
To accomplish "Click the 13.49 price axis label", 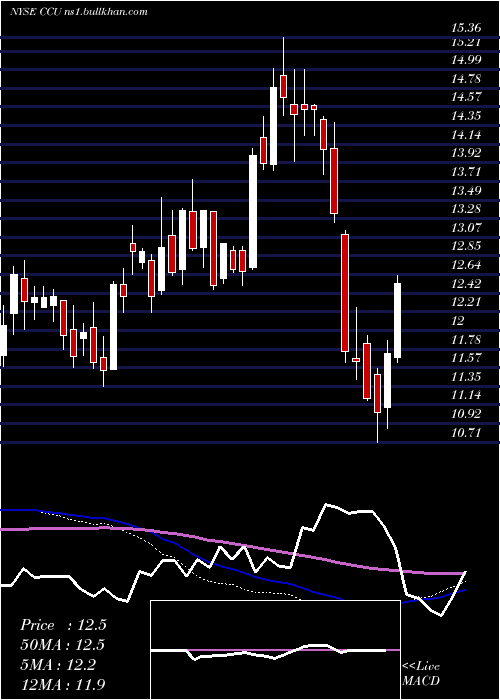I will click(x=466, y=191).
